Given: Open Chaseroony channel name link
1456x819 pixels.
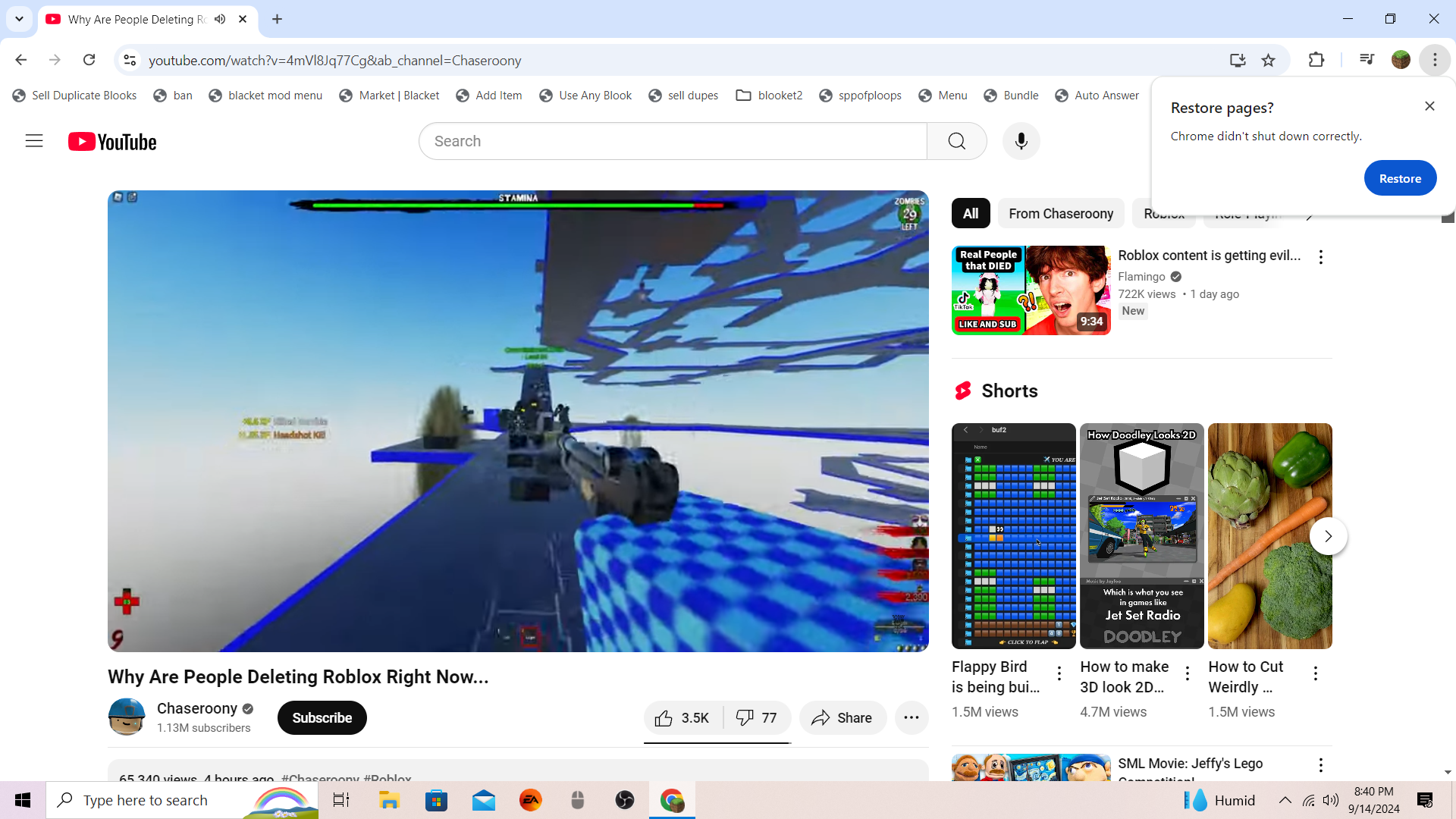Looking at the screenshot, I should 197,708.
